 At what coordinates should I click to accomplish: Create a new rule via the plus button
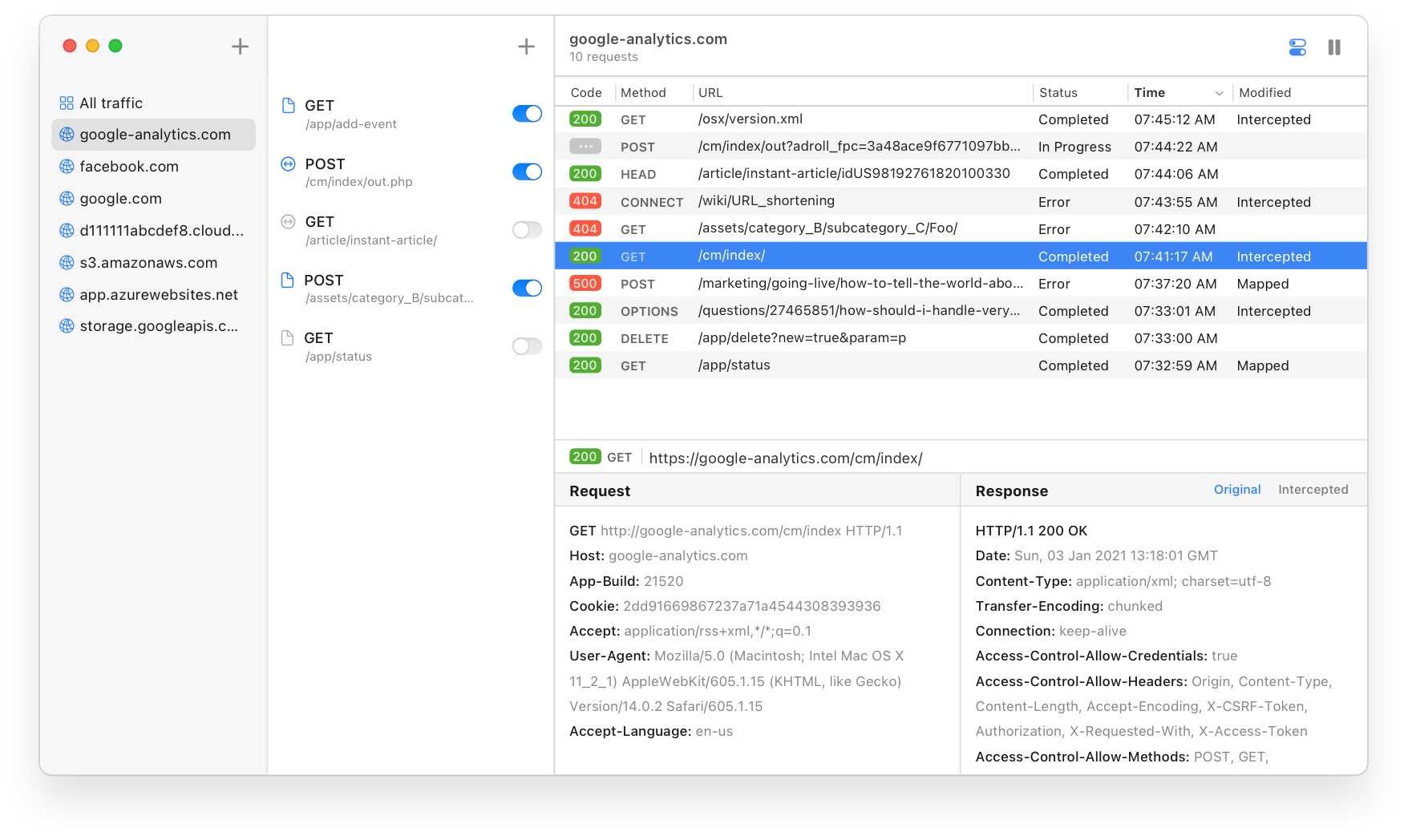(x=526, y=46)
